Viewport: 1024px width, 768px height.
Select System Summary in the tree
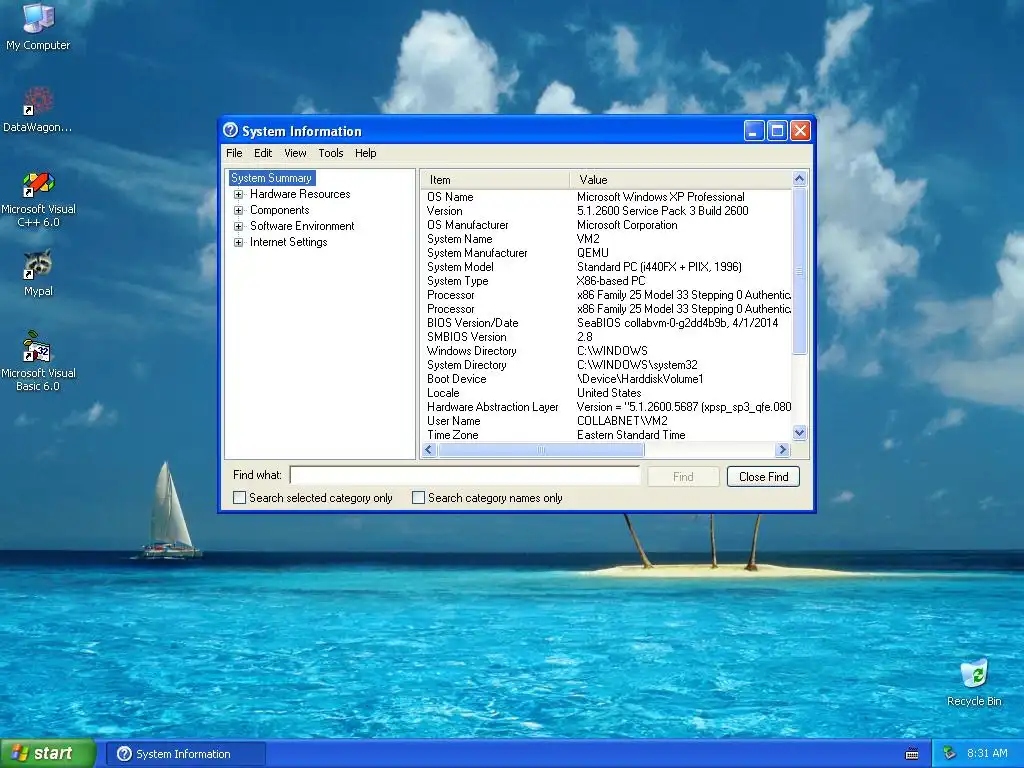coord(272,178)
